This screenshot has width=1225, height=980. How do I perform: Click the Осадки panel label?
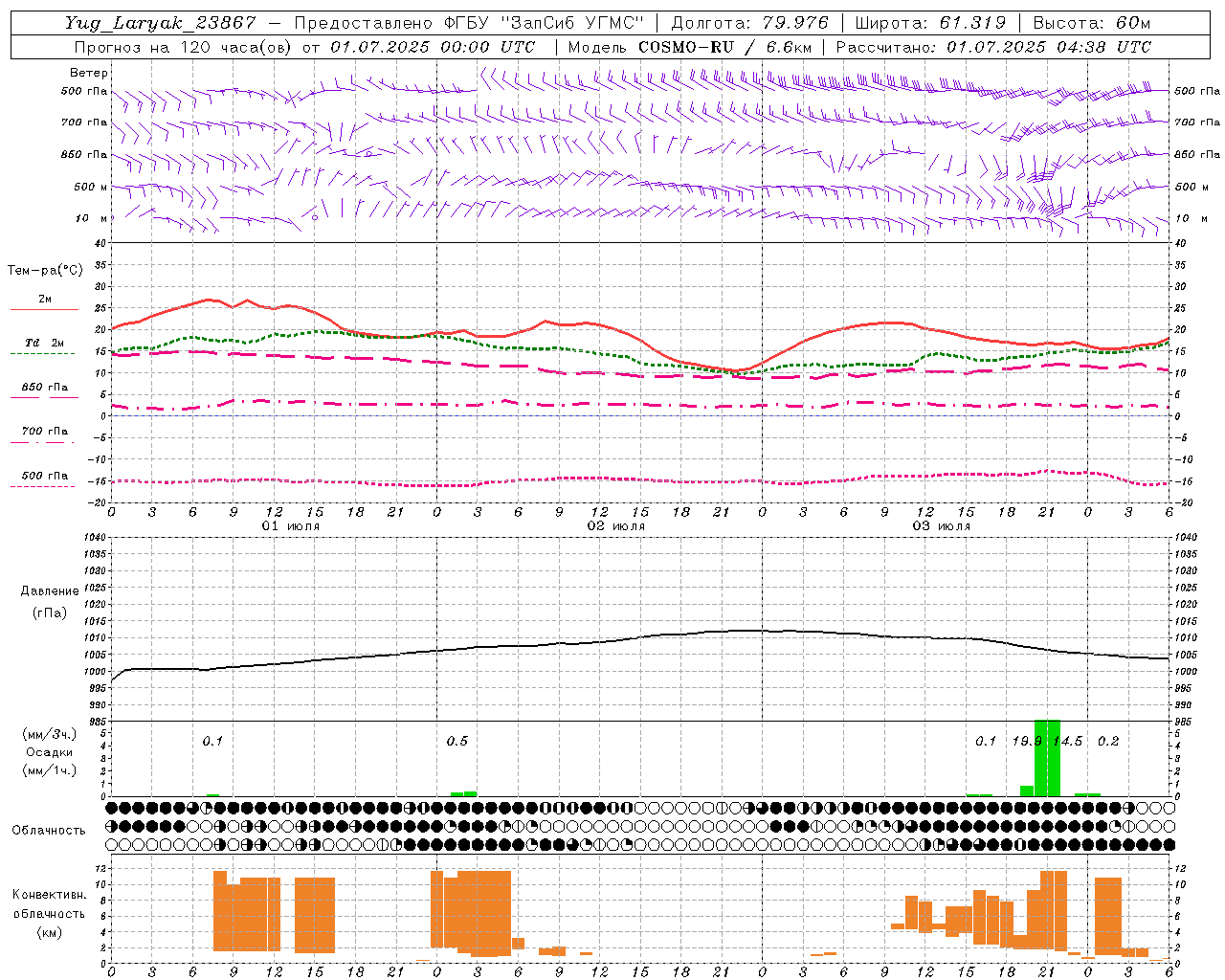(49, 752)
